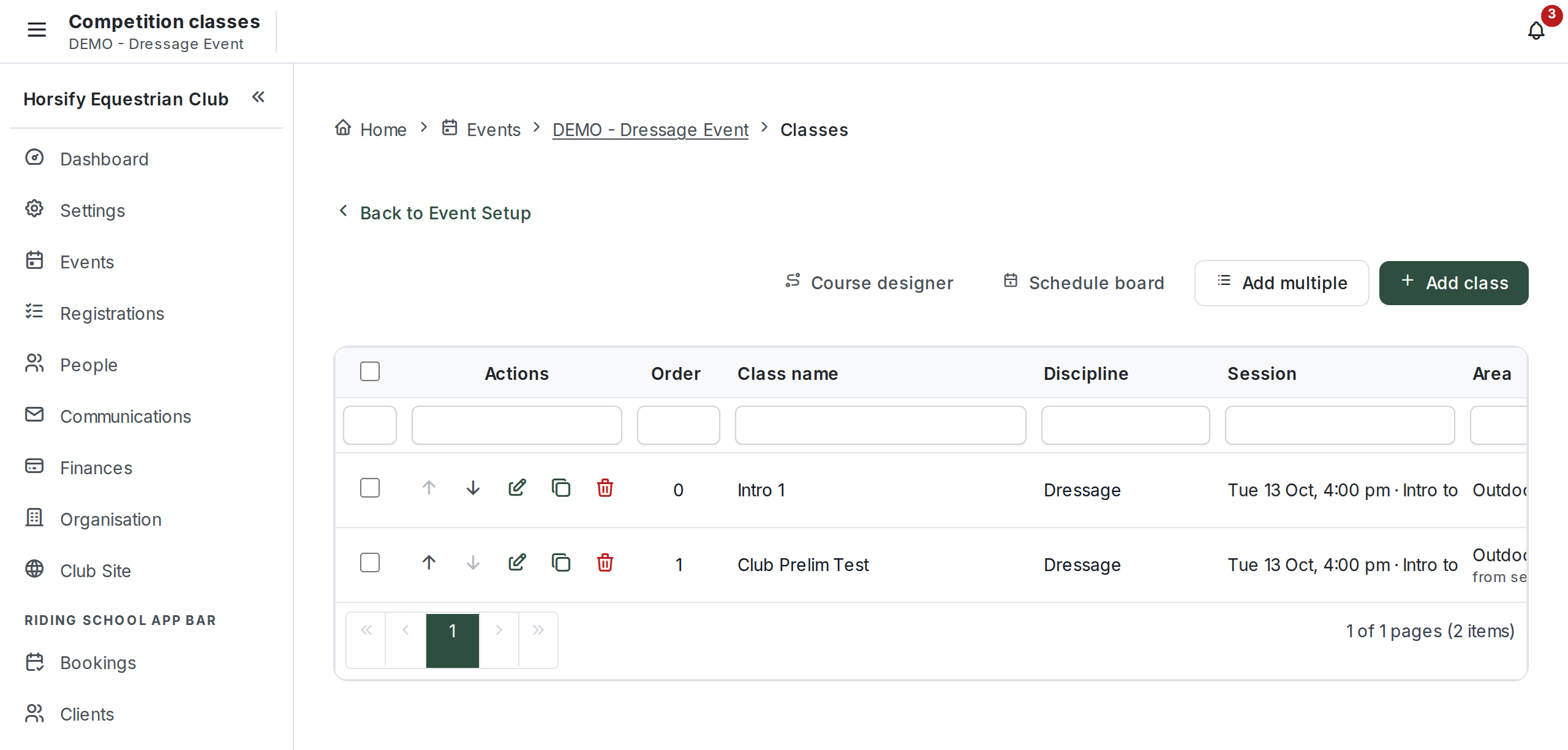Select the Club Prelim Test row checkbox
This screenshot has width=1568, height=750.
click(370, 562)
